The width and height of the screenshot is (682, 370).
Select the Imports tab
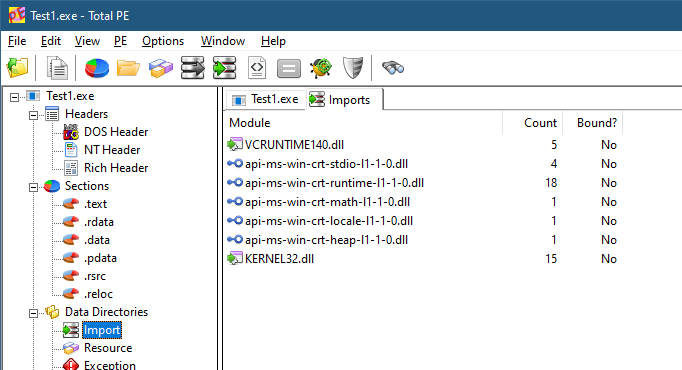click(x=345, y=100)
